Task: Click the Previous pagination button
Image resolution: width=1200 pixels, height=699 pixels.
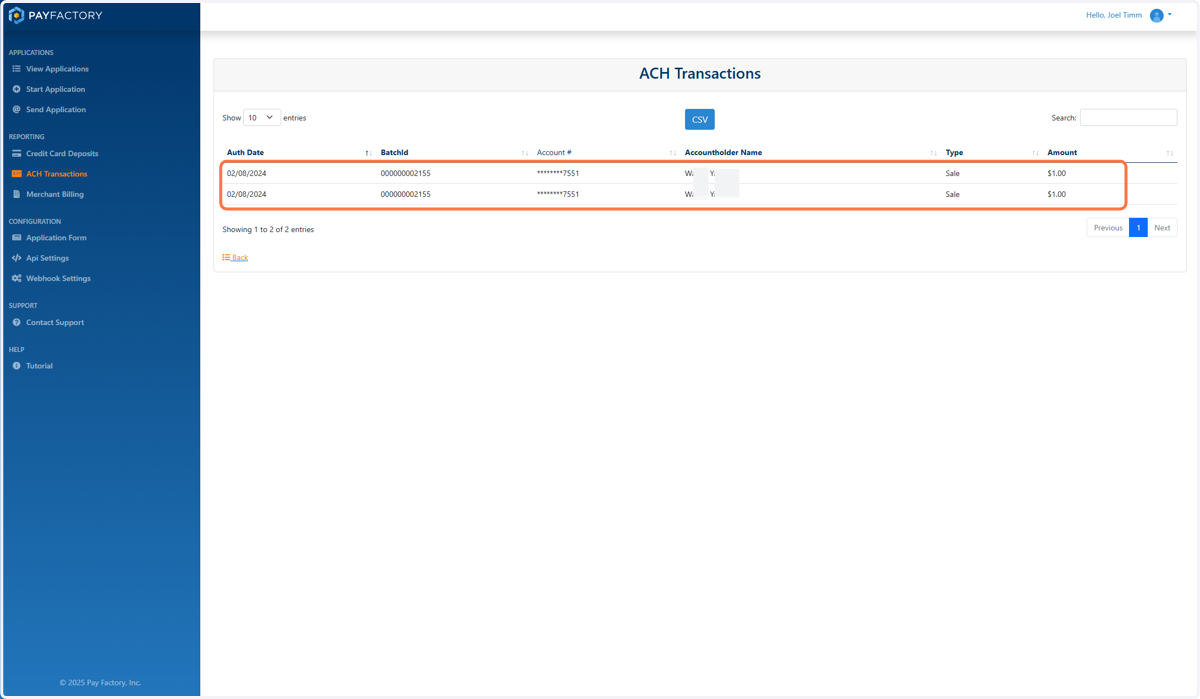Action: coord(1108,228)
